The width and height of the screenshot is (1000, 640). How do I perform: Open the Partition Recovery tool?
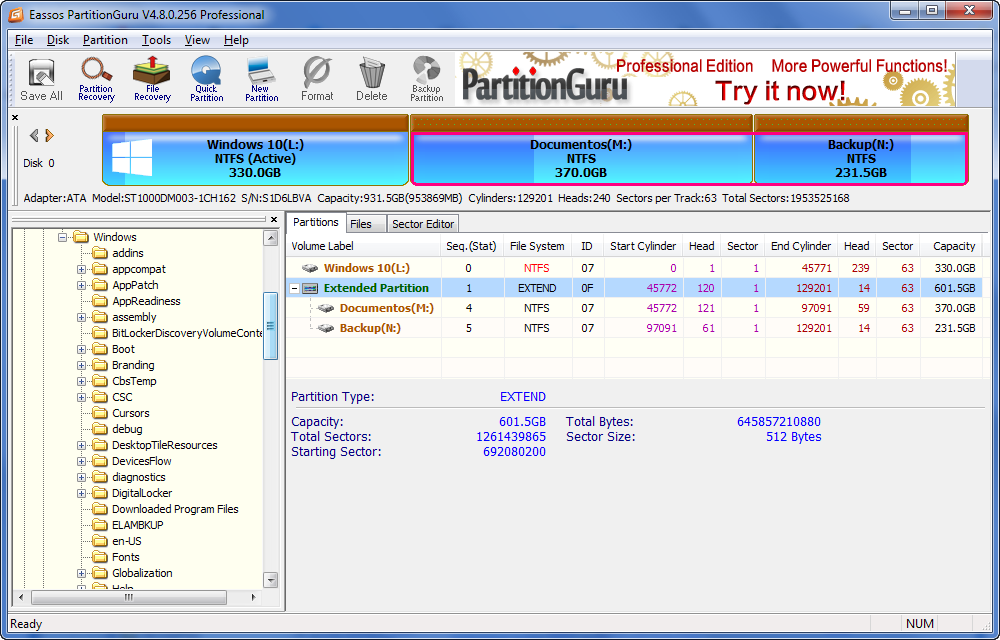point(95,78)
